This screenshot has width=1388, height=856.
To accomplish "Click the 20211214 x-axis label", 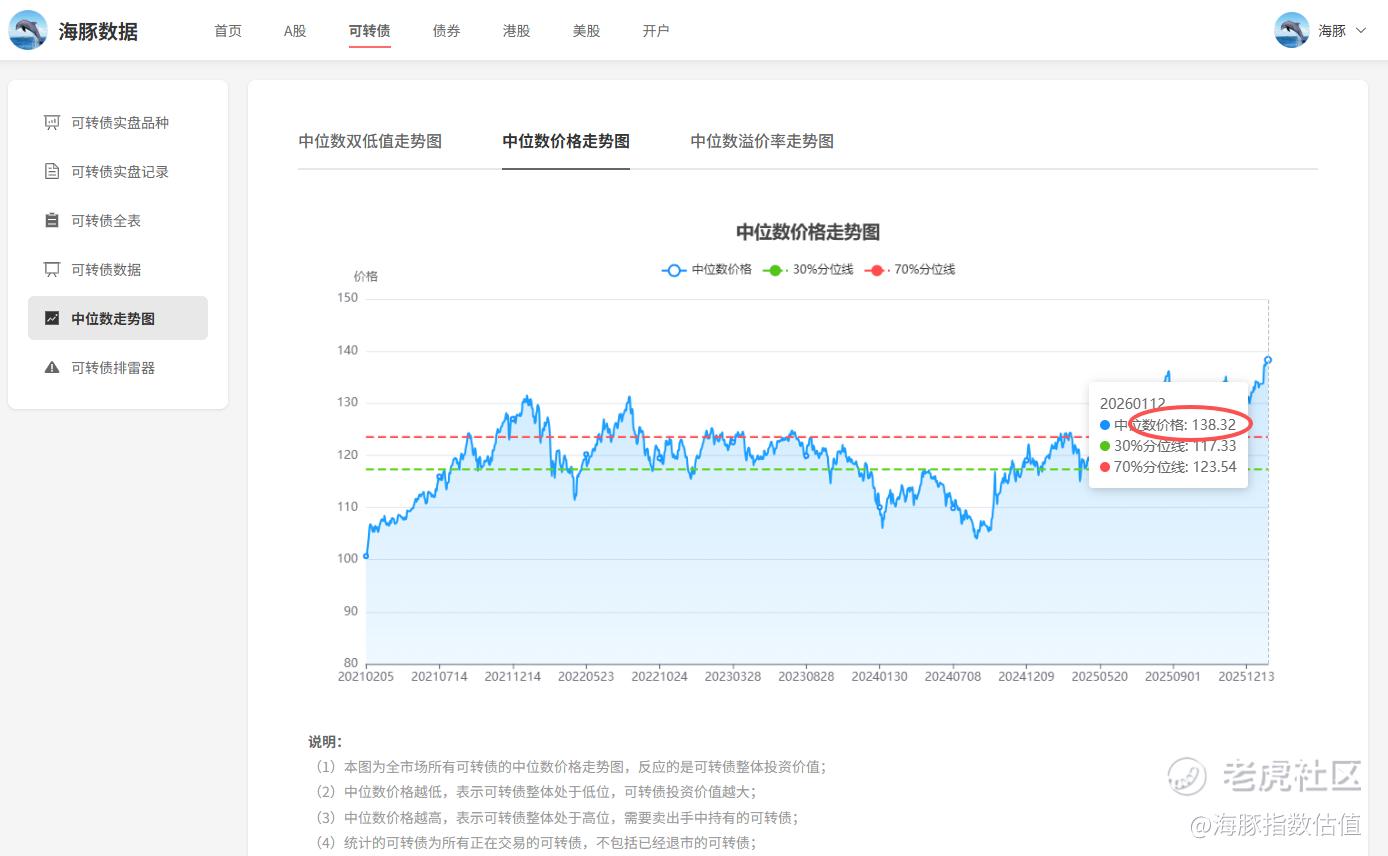I will pos(513,677).
